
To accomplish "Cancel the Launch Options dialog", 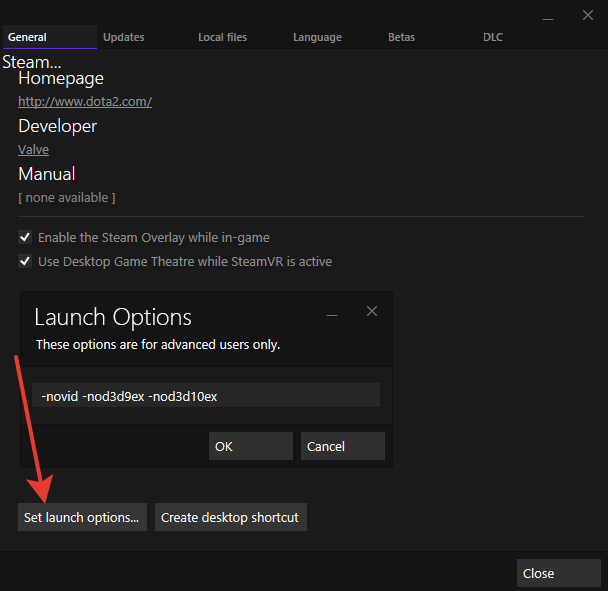I will tap(342, 446).
